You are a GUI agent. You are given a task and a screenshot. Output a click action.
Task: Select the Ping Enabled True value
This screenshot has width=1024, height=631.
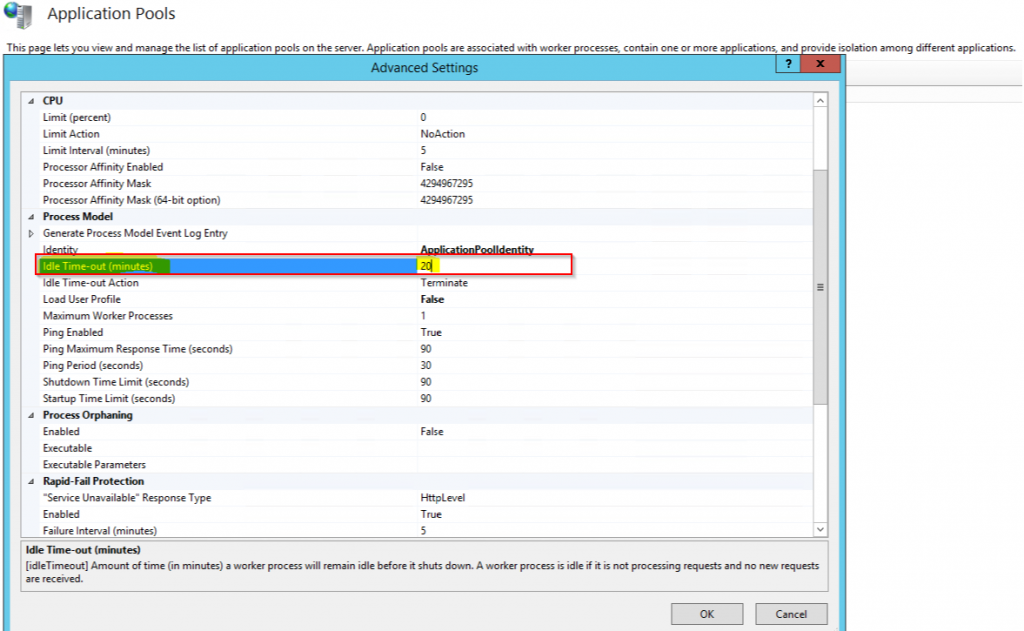431,332
